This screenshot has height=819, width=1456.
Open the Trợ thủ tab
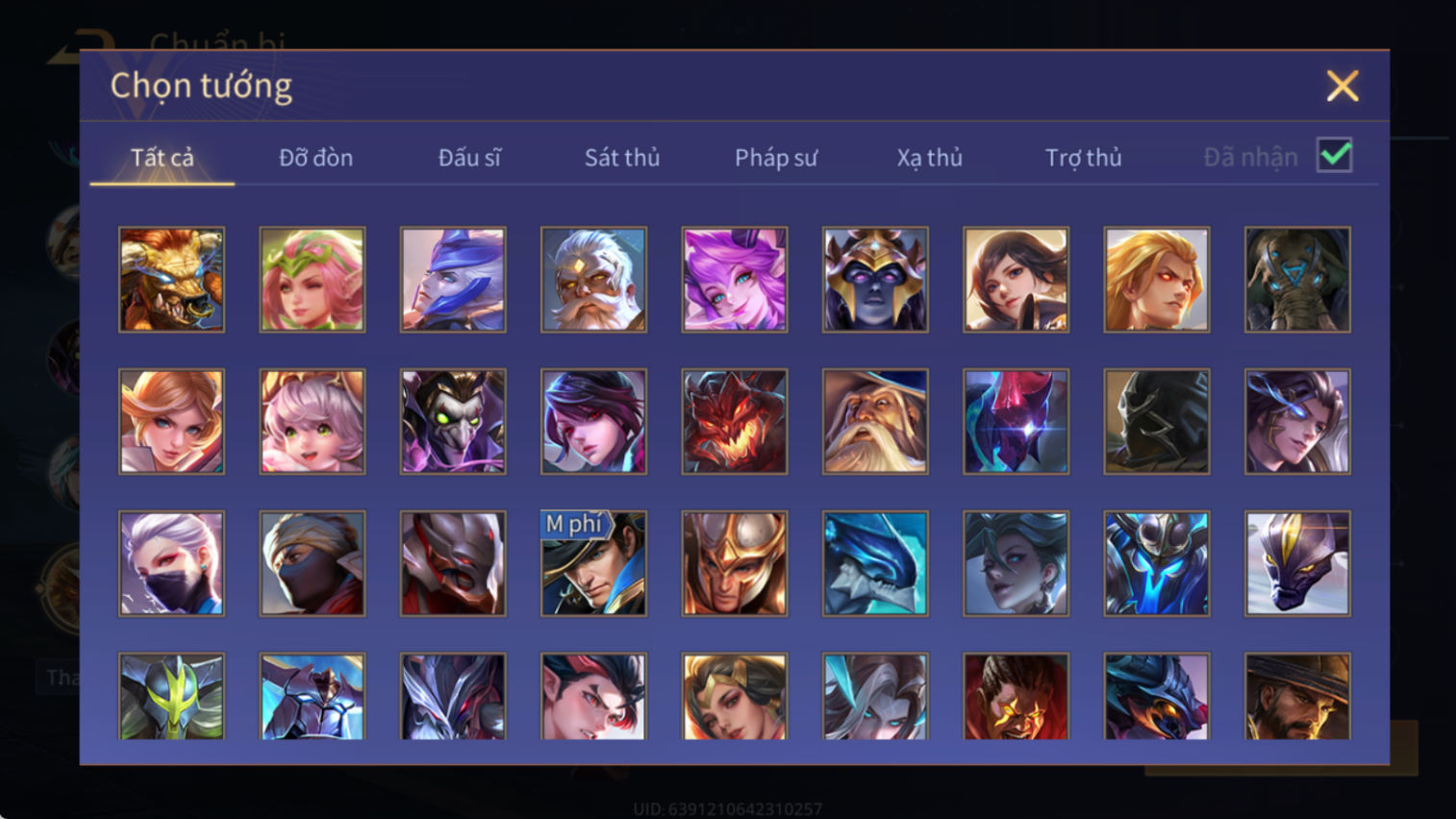click(x=1084, y=158)
